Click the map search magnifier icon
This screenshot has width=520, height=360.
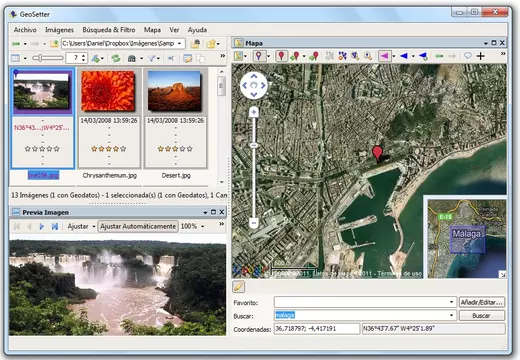(x=368, y=56)
